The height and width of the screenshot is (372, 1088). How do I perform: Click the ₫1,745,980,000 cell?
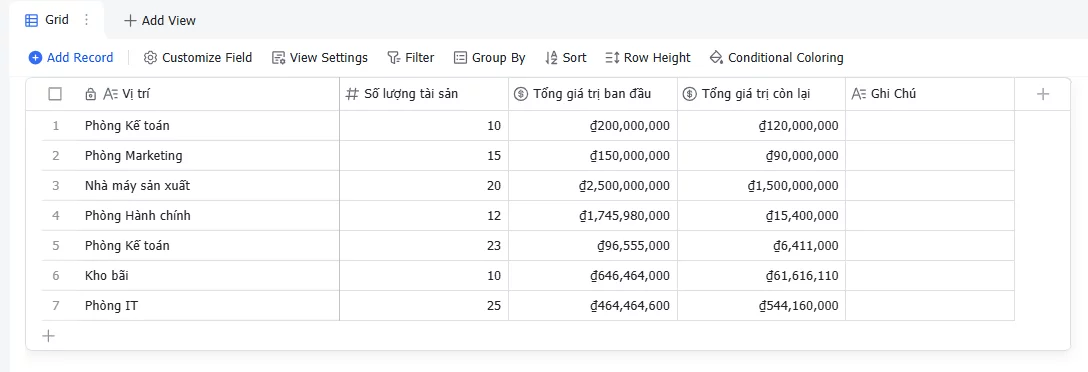[593, 215]
